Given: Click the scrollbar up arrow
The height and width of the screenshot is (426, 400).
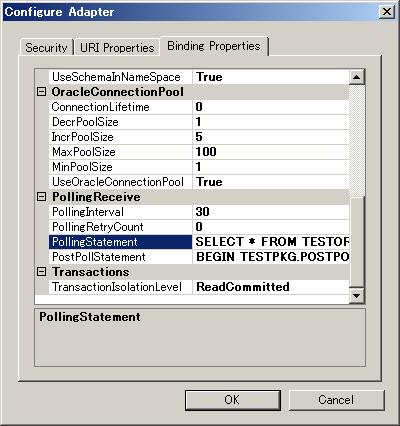Looking at the screenshot, I should click(x=357, y=77).
